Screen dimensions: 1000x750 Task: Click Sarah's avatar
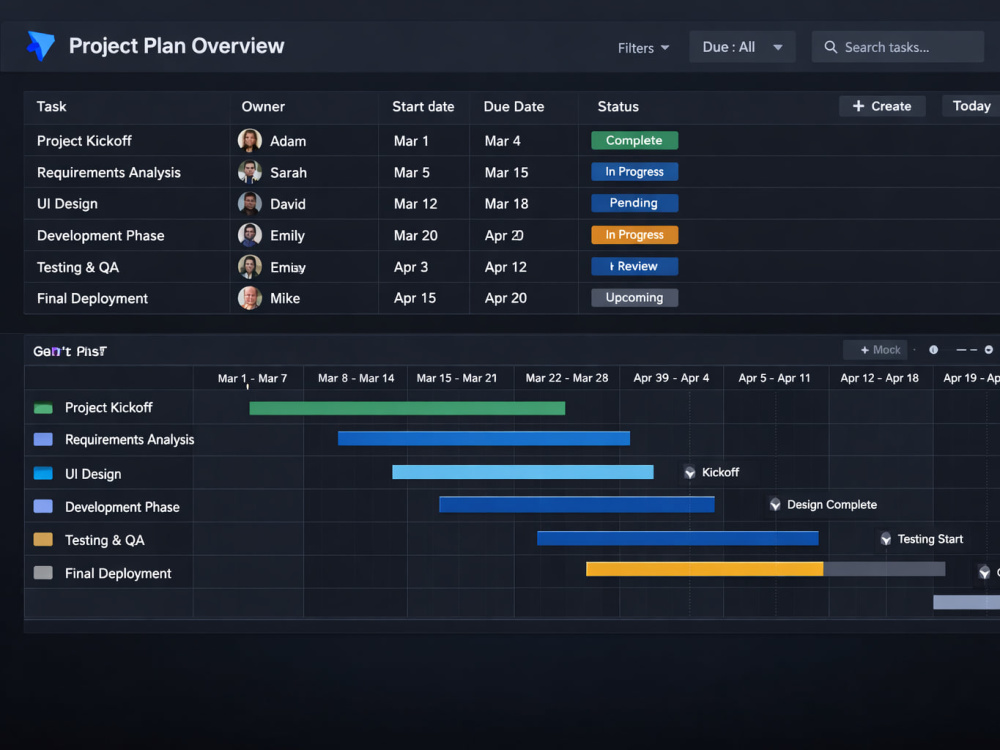249,172
